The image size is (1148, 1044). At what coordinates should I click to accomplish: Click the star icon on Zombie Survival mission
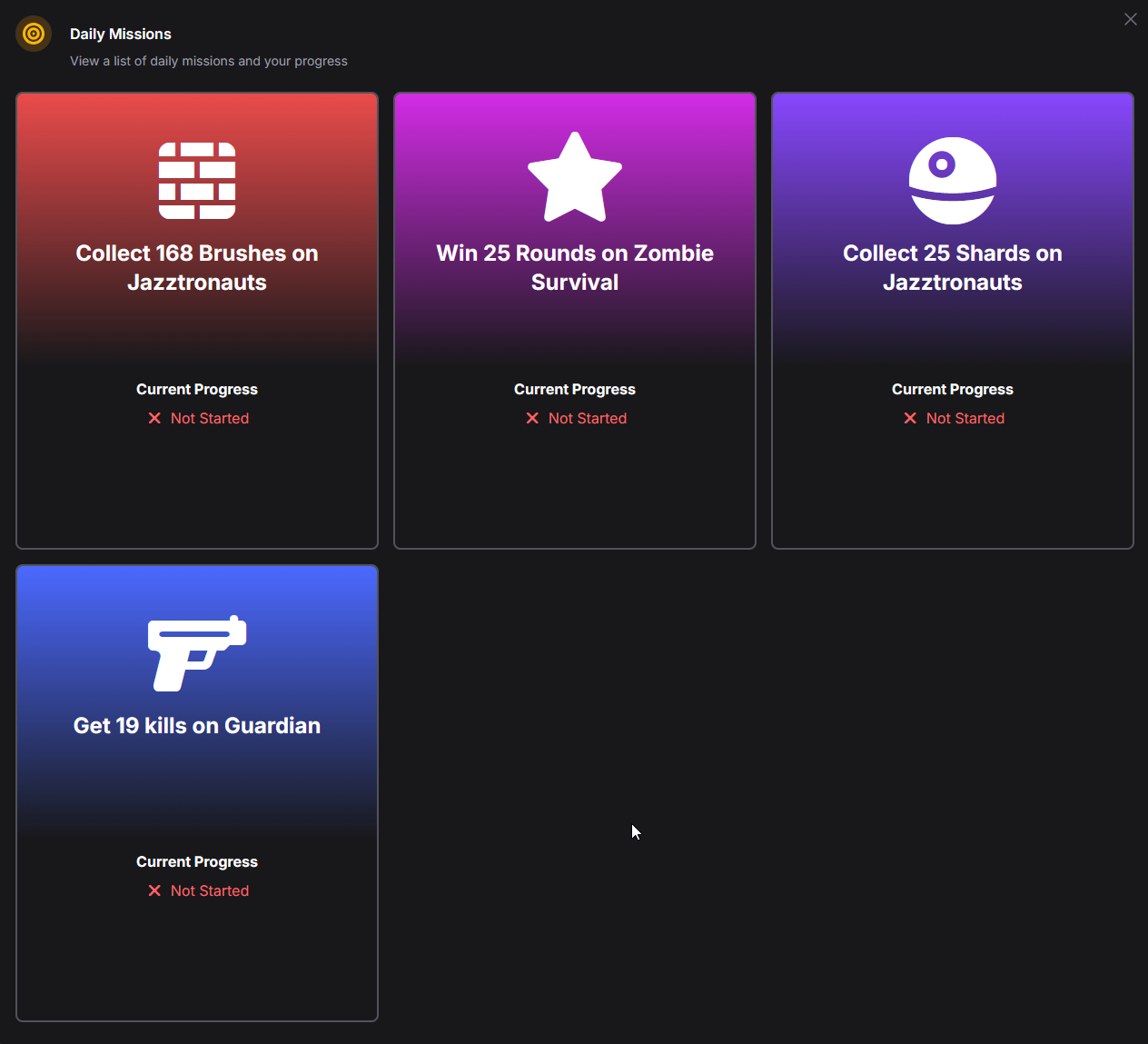pos(575,178)
